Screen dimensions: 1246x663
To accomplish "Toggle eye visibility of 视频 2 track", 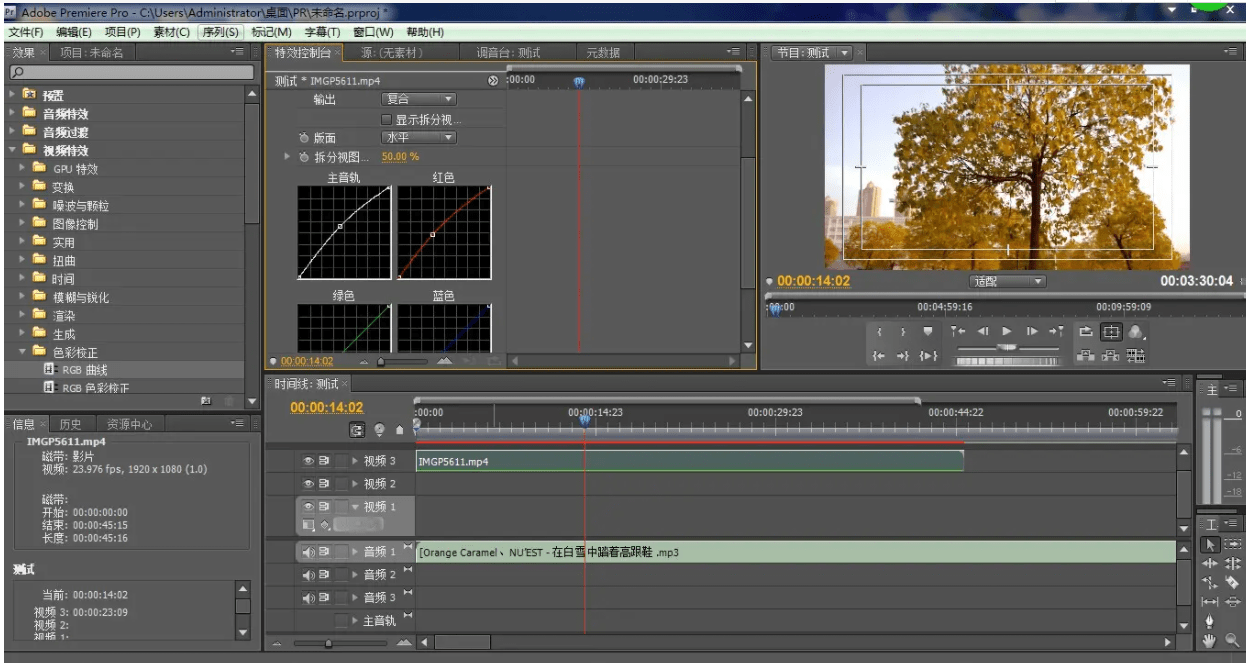I will point(308,484).
